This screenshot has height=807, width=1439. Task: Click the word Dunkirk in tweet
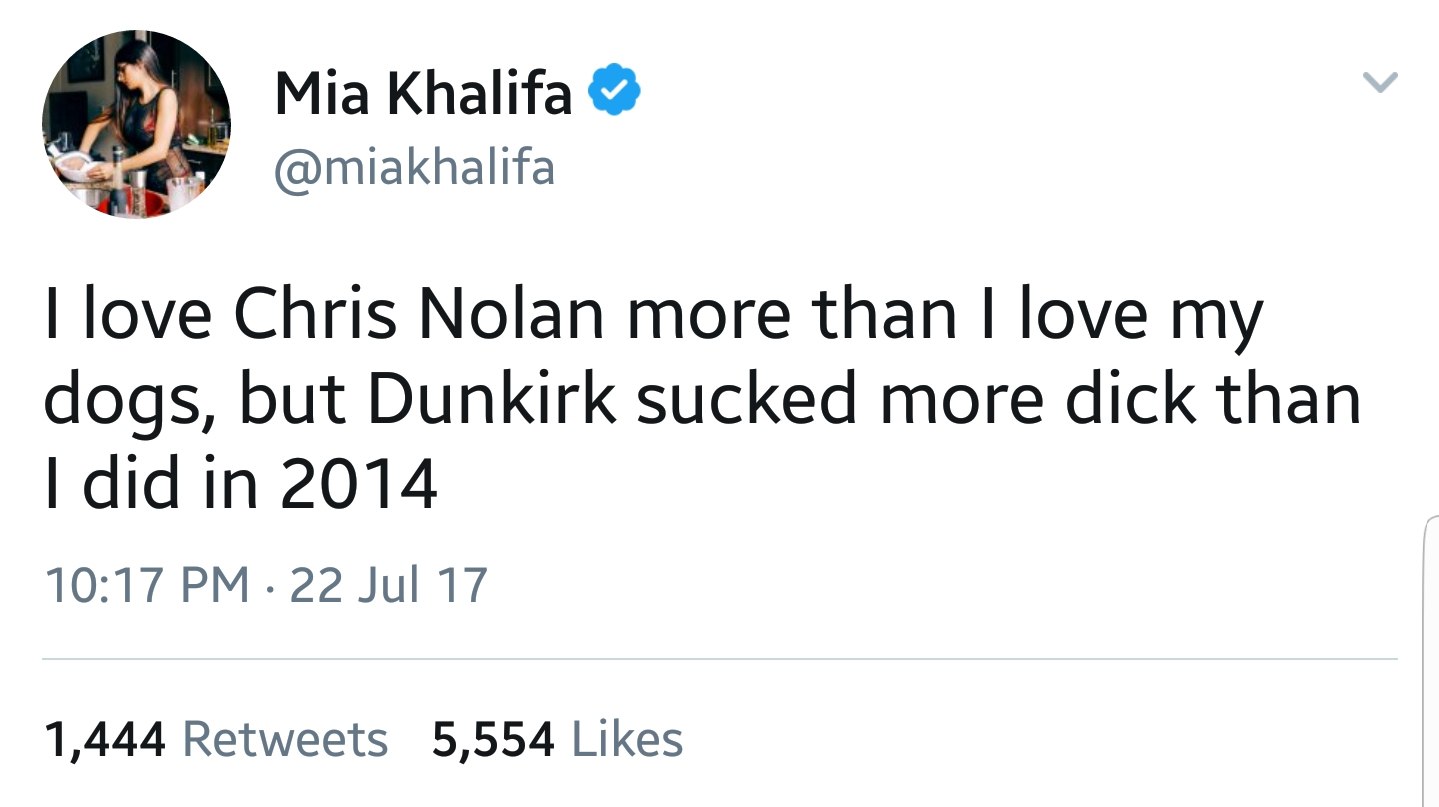pos(491,399)
